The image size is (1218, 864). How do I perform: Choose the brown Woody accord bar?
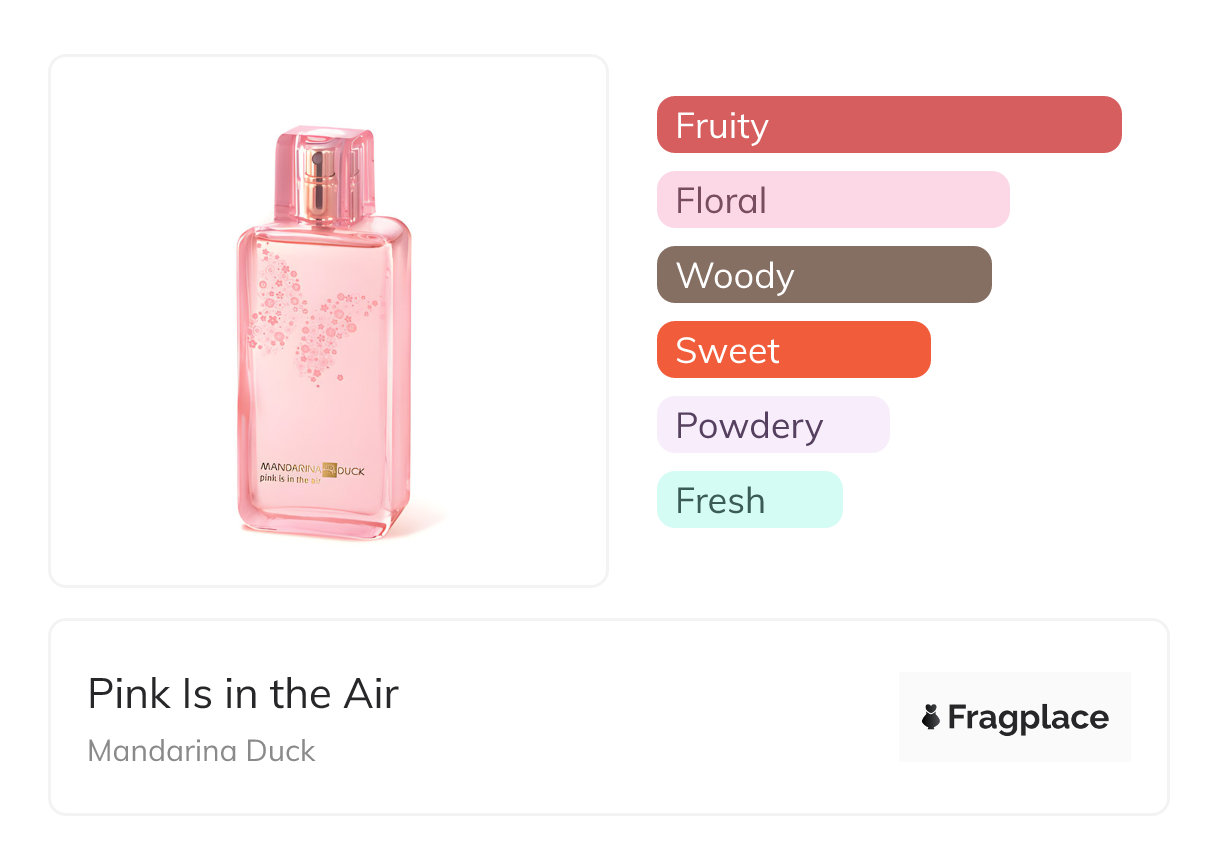pyautogui.click(x=824, y=275)
